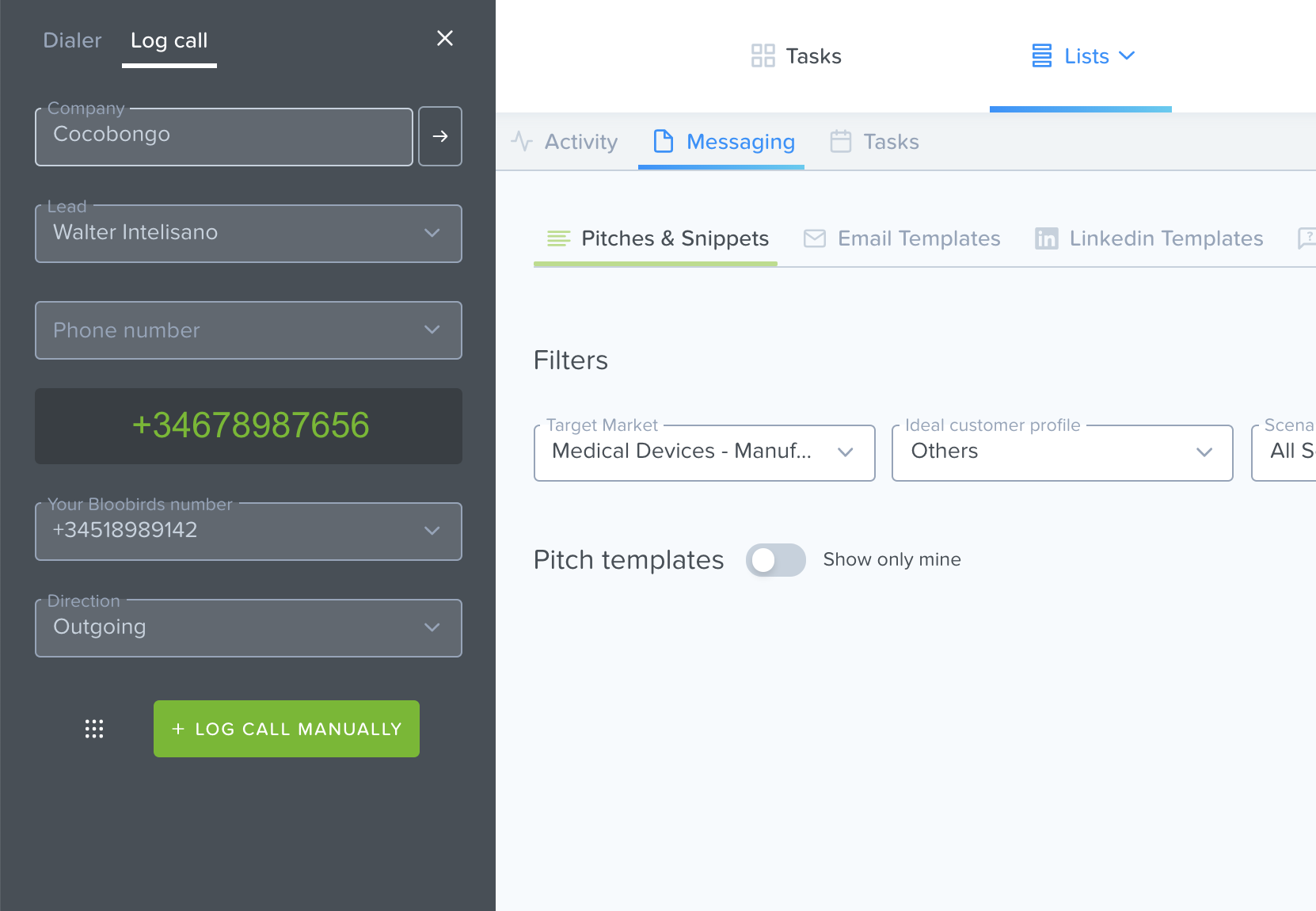Open the Phone number dropdown
This screenshot has width=1316, height=911.
tap(249, 330)
